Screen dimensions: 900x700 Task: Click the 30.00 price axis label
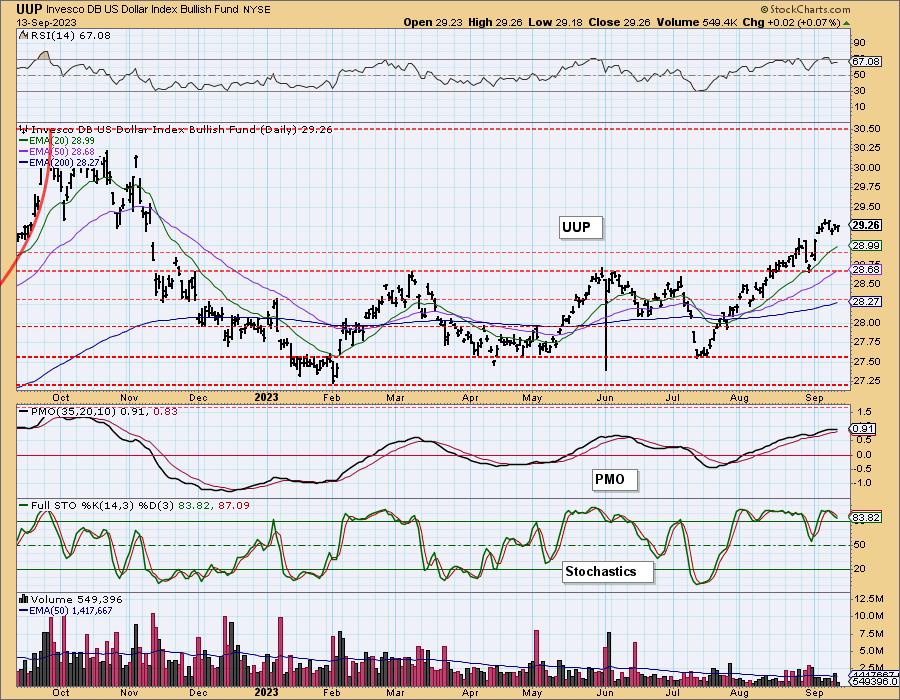point(867,168)
